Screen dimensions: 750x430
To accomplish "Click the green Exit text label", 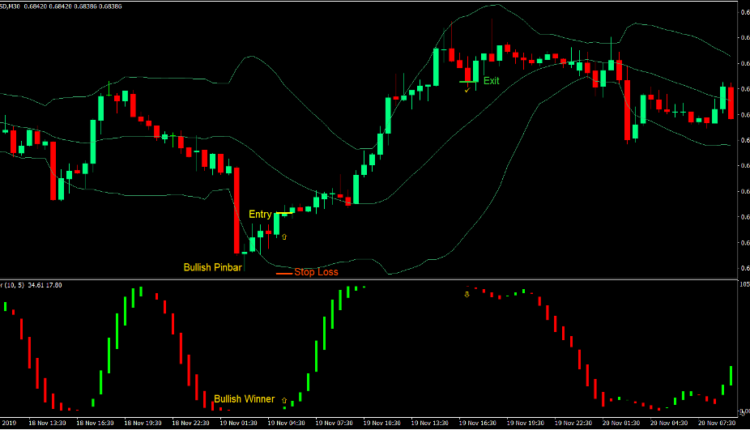I will click(x=491, y=80).
